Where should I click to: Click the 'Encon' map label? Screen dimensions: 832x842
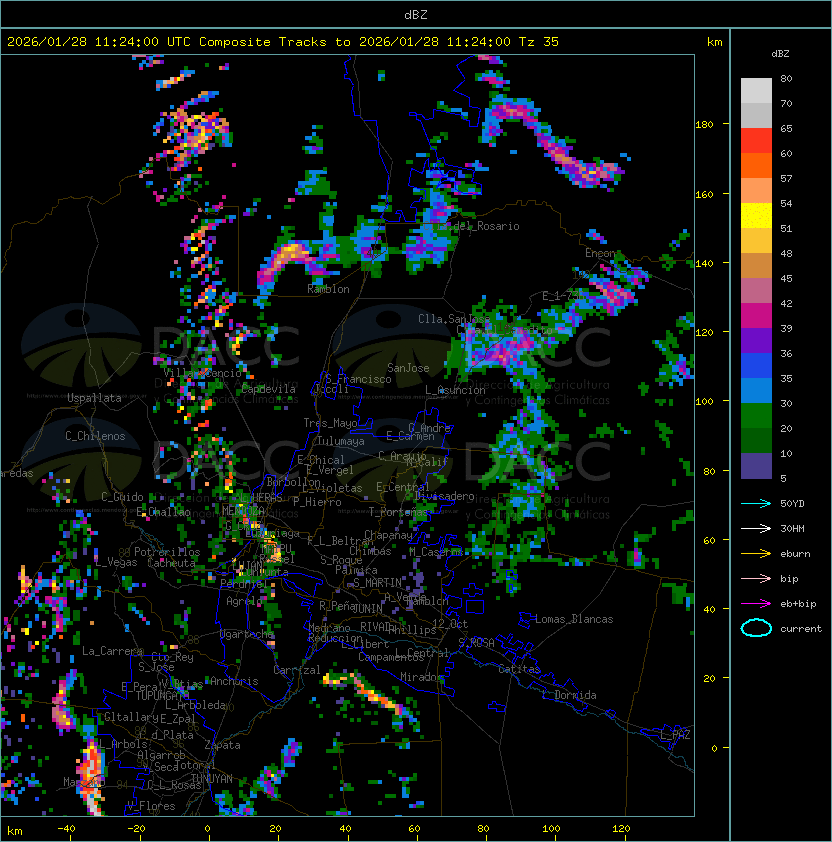click(600, 253)
